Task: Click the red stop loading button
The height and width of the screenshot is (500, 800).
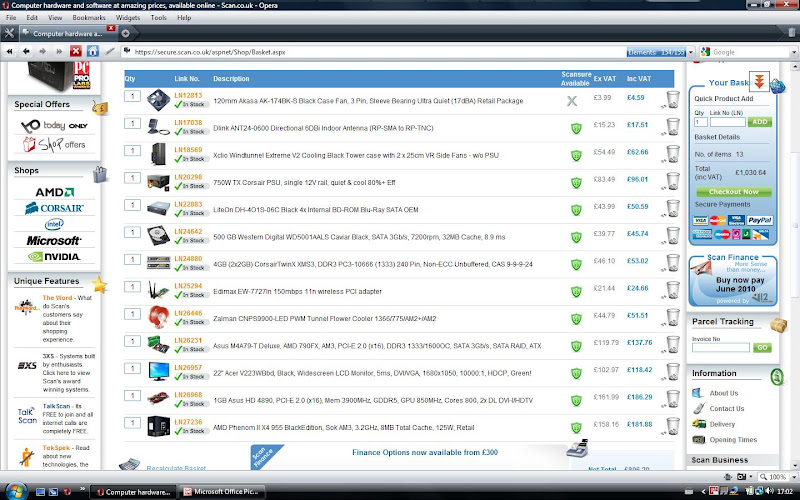Action: tap(76, 51)
